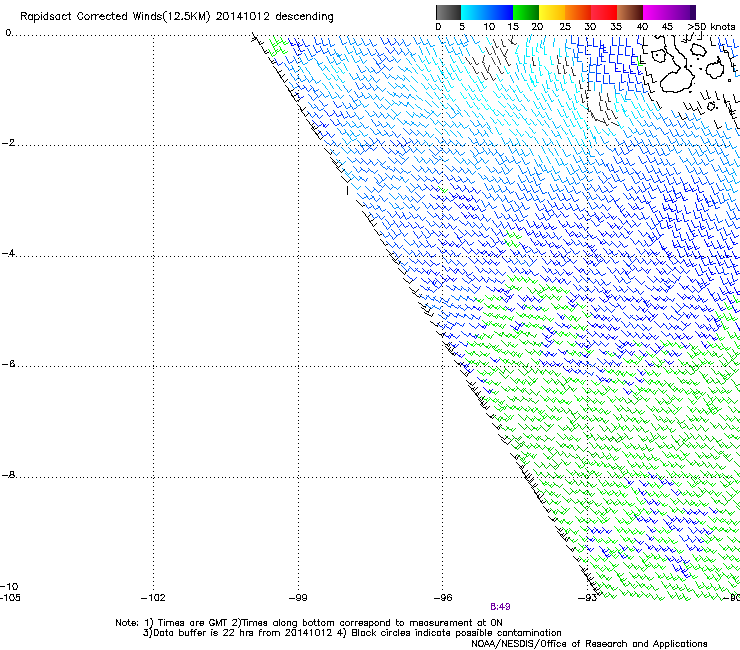Click the longitude axis label '-105'
This screenshot has width=740, height=650.
pos(10,598)
